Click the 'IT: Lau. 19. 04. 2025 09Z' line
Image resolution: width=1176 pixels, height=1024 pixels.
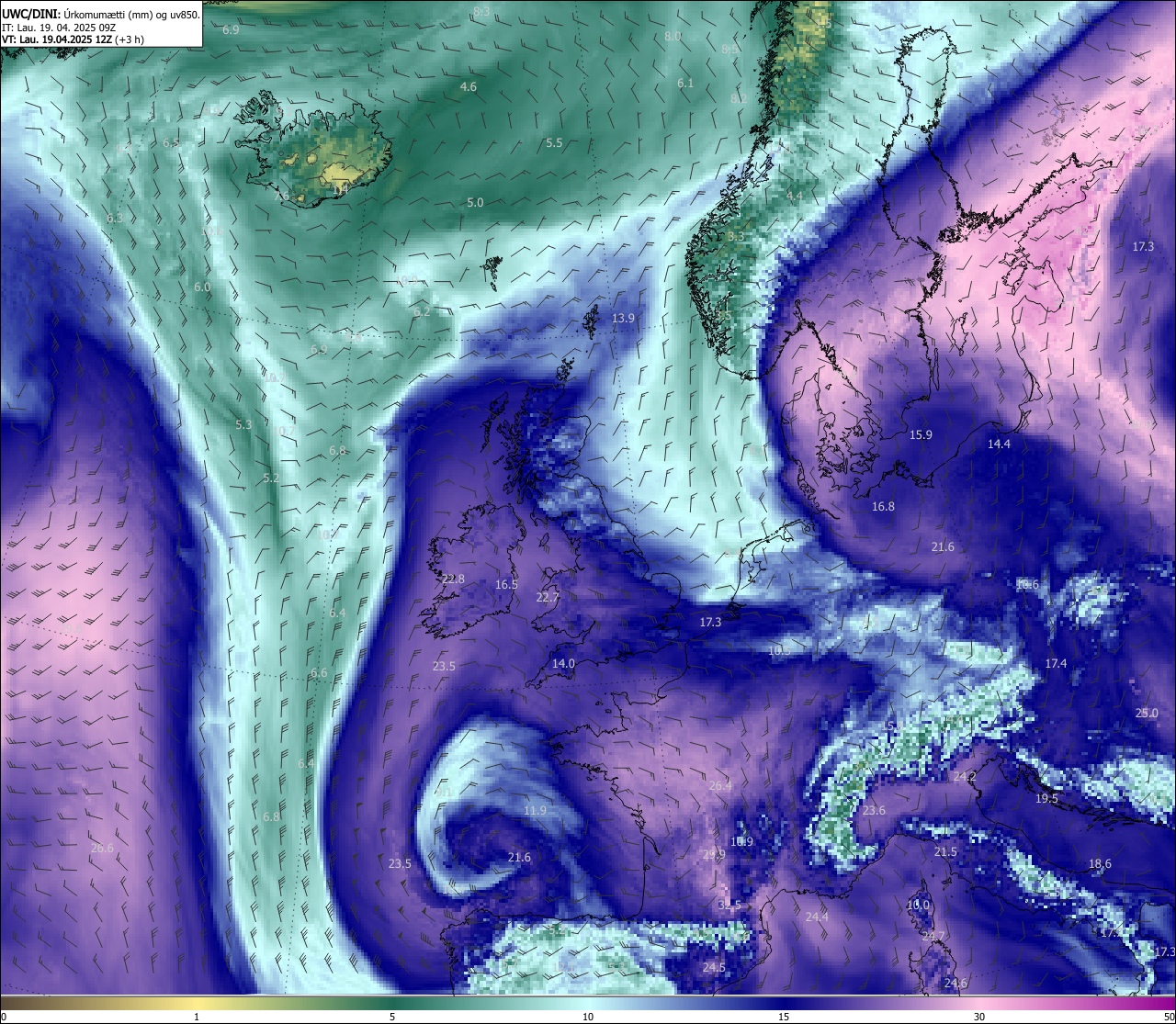click(x=59, y=28)
